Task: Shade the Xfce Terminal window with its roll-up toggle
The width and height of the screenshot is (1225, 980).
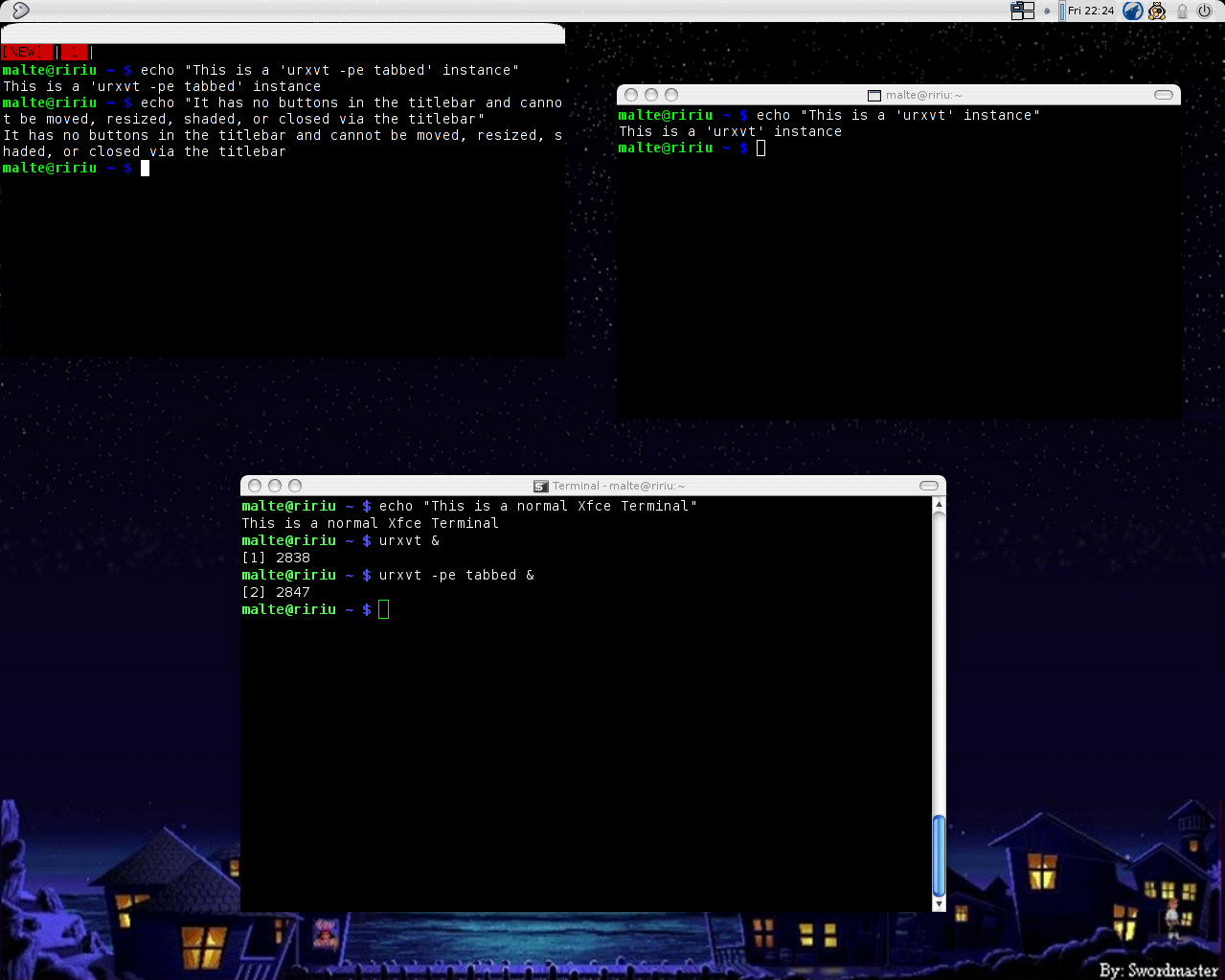Action: click(x=928, y=486)
